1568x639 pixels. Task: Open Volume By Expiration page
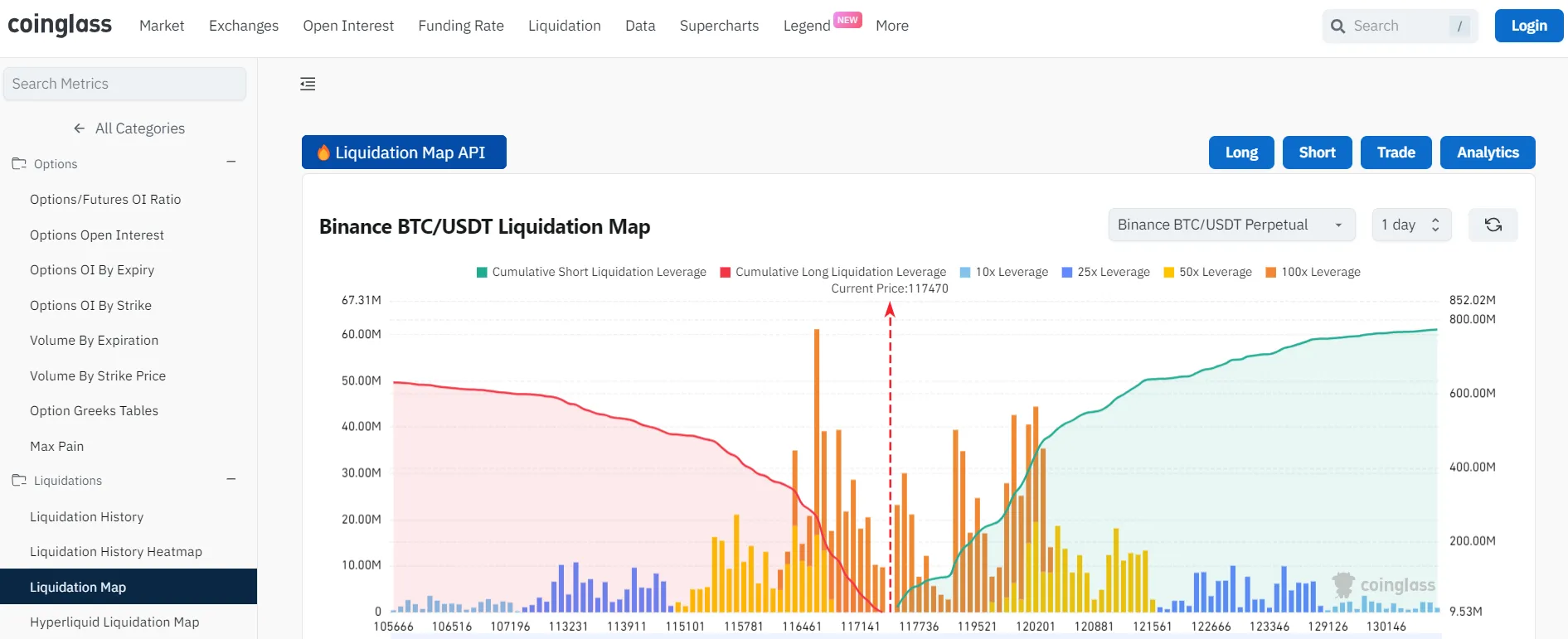pyautogui.click(x=94, y=341)
